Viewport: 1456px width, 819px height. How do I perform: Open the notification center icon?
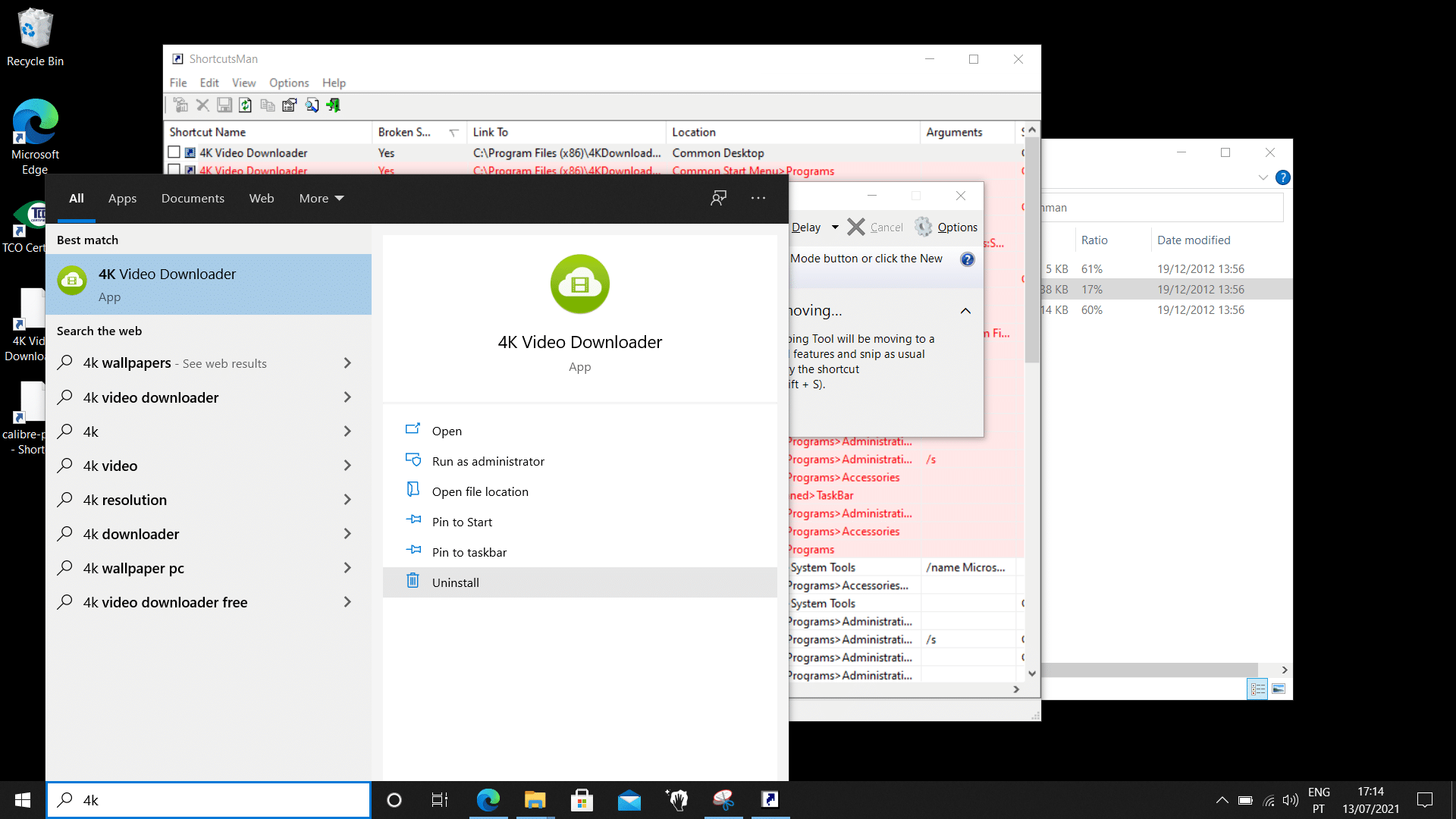(x=1425, y=800)
